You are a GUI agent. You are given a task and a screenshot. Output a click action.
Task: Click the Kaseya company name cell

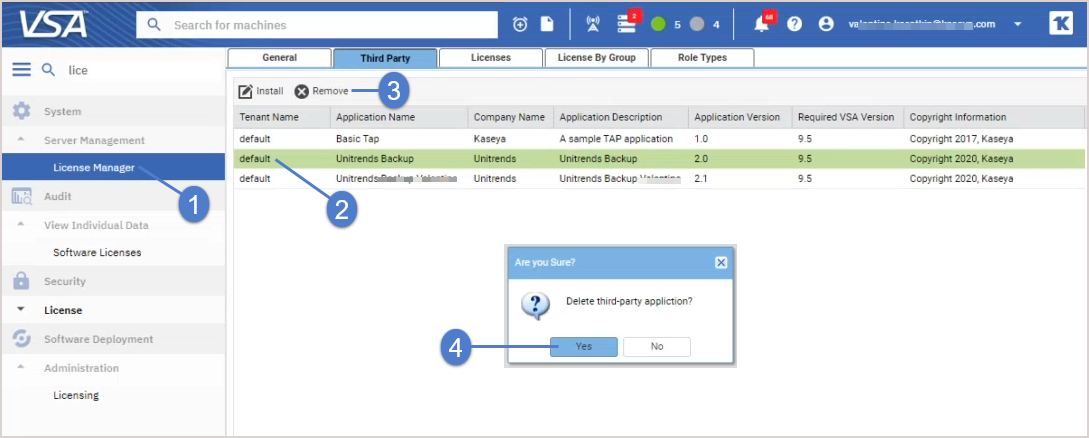[x=491, y=138]
